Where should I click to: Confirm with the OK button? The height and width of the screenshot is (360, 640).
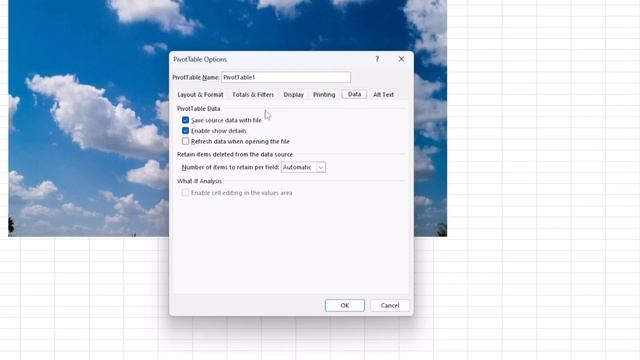(x=345, y=305)
